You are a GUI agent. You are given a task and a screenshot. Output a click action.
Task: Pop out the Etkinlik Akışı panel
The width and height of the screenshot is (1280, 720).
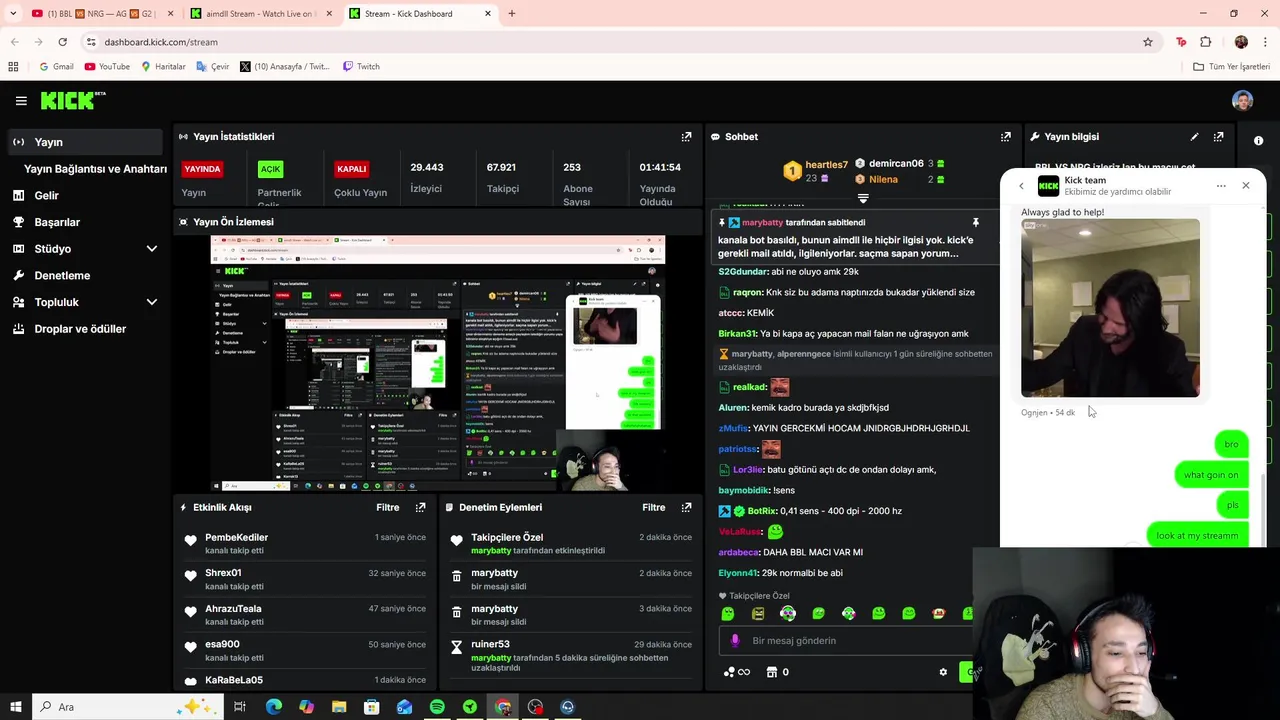tap(420, 508)
